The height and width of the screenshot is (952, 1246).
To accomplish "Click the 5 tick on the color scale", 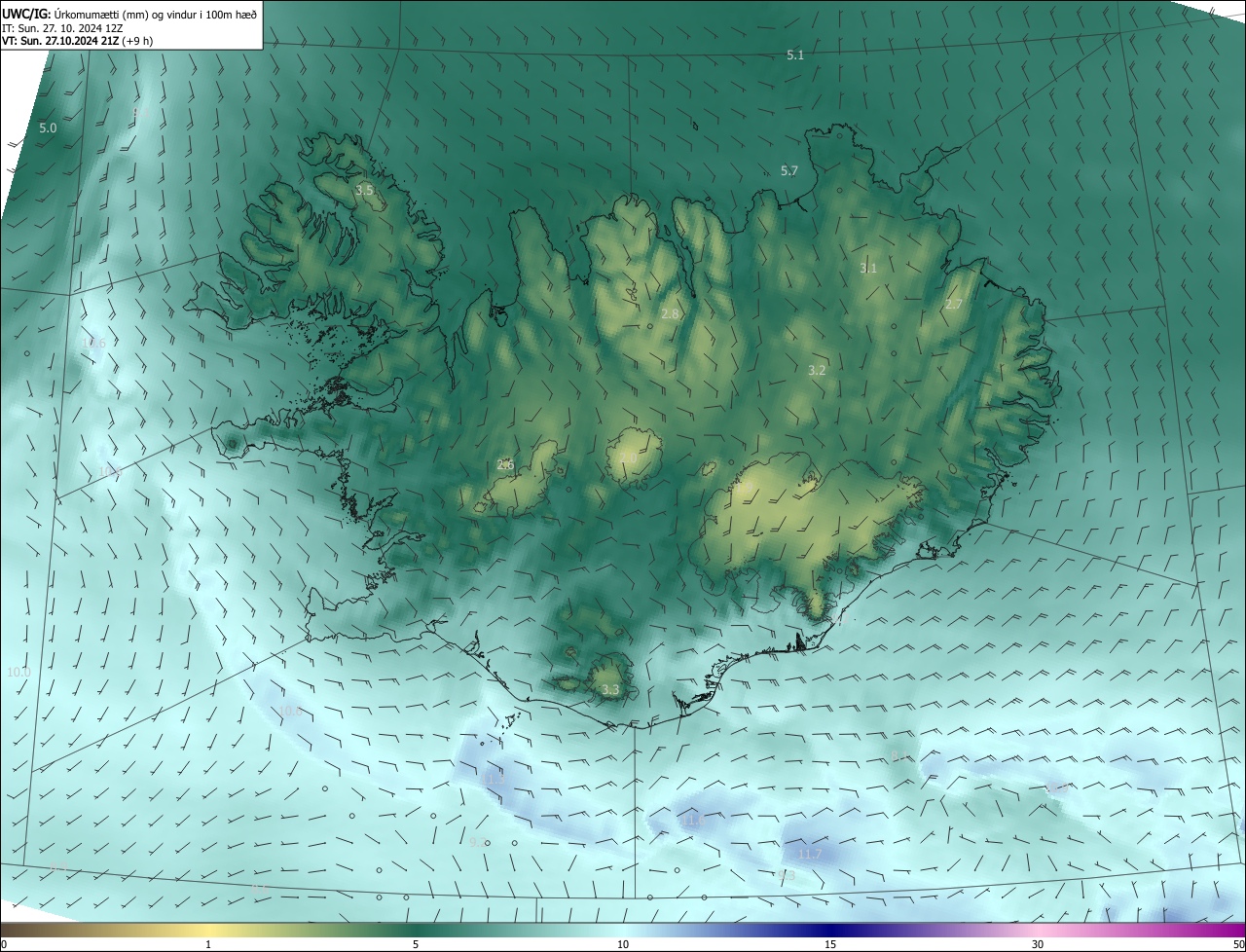I will tap(416, 944).
